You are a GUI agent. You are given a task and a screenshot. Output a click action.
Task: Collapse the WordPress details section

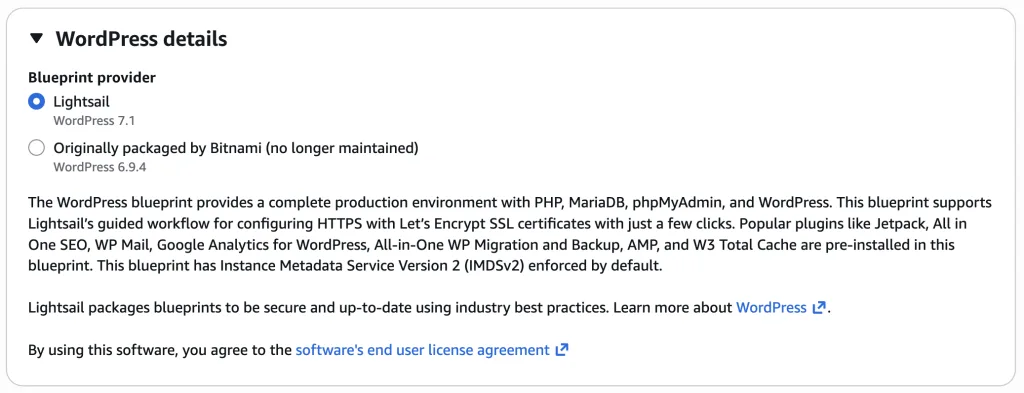point(37,39)
